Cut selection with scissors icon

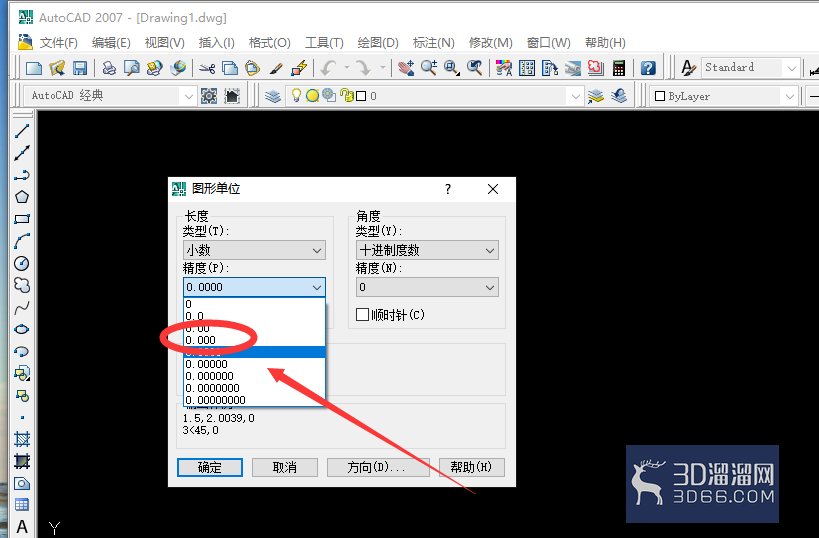(x=207, y=68)
